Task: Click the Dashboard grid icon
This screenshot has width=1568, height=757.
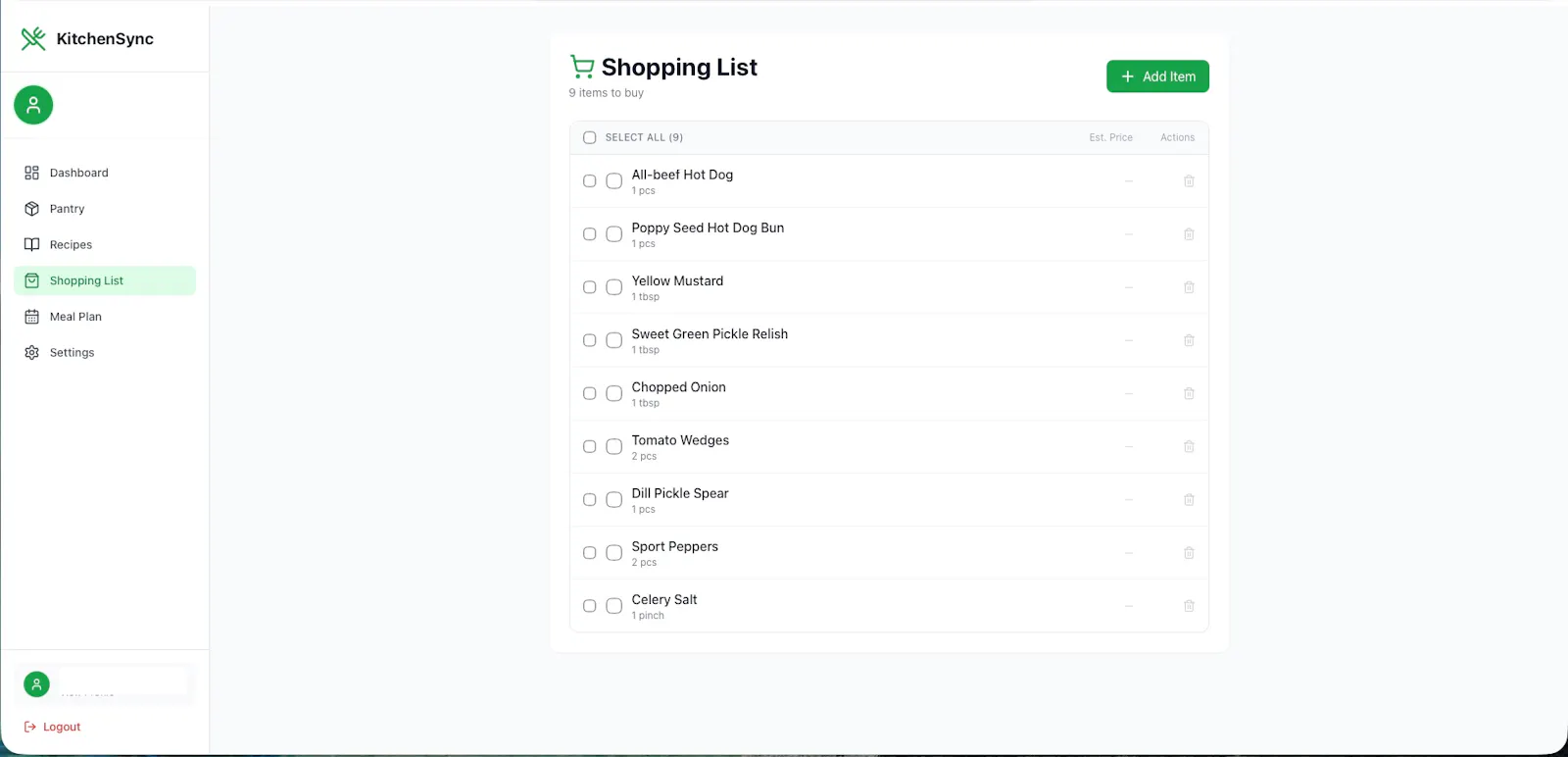Action: tap(31, 173)
